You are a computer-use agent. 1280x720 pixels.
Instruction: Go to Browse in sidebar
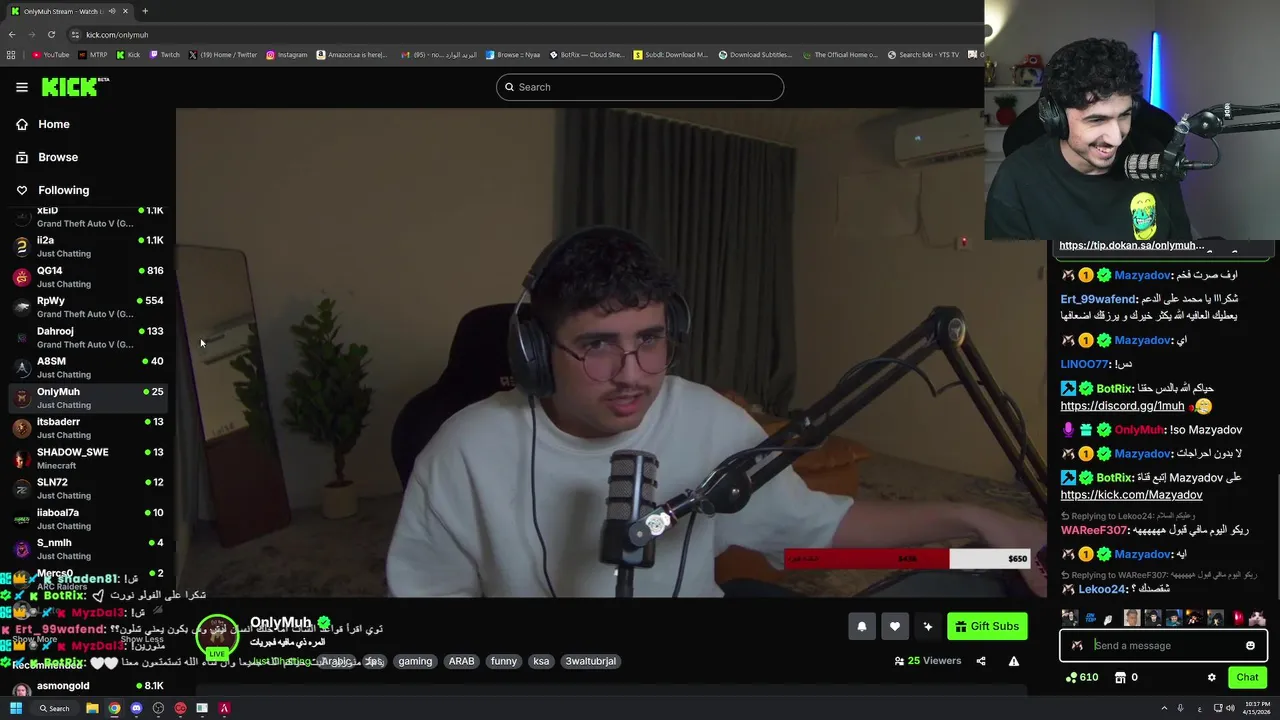[58, 157]
